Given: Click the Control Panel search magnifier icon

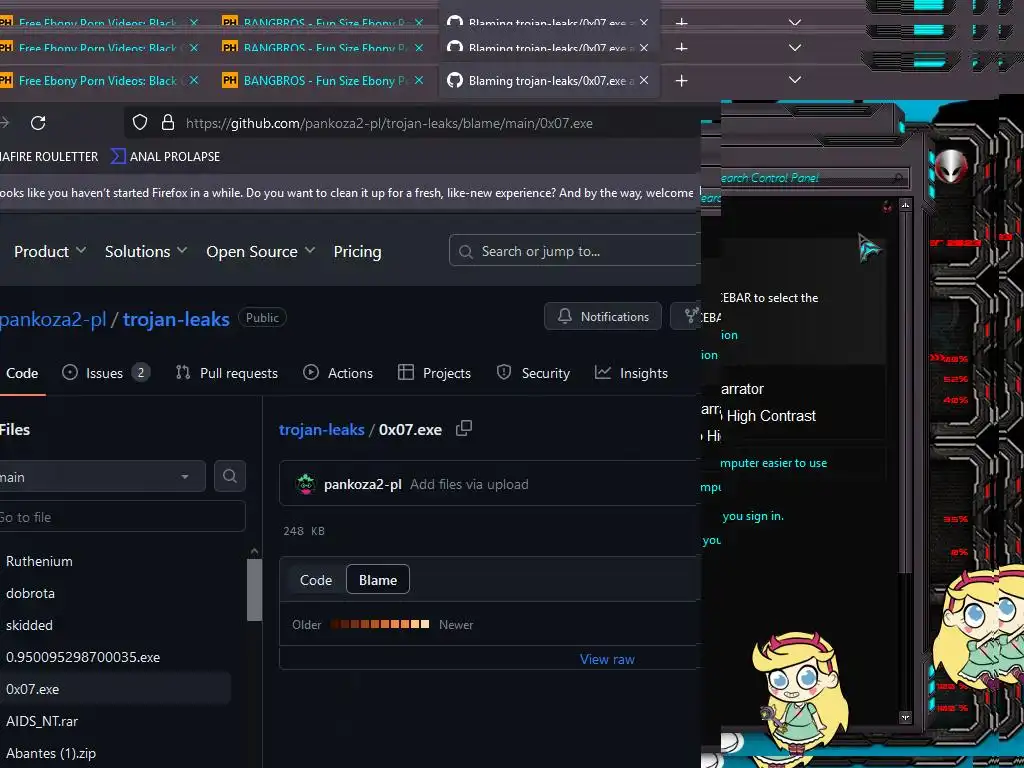Looking at the screenshot, I should [x=899, y=178].
